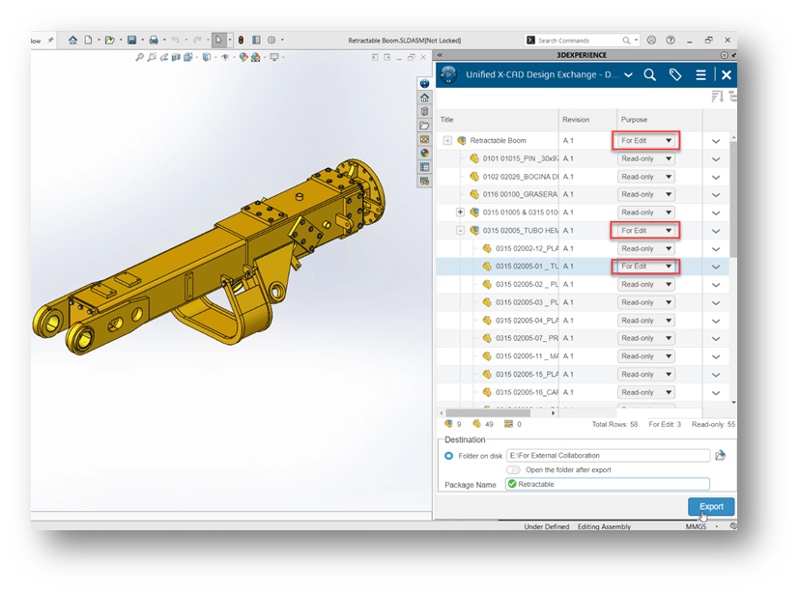Click the 3DEXPERIENCE compass icon
Image resolution: width=800 pixels, height=593 pixels.
click(448, 75)
